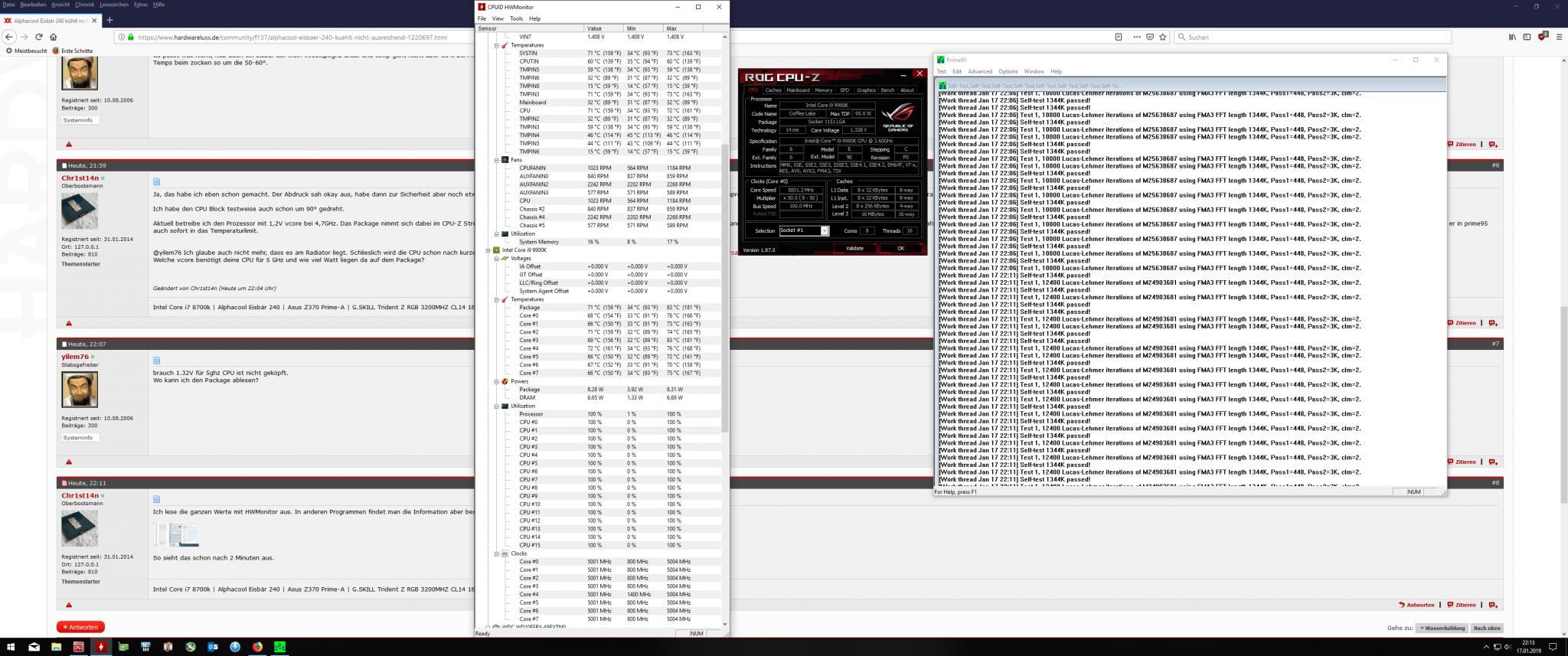Image resolution: width=1568 pixels, height=656 pixels.
Task: Open Chr1st14n profile in post #8
Action: point(80,495)
